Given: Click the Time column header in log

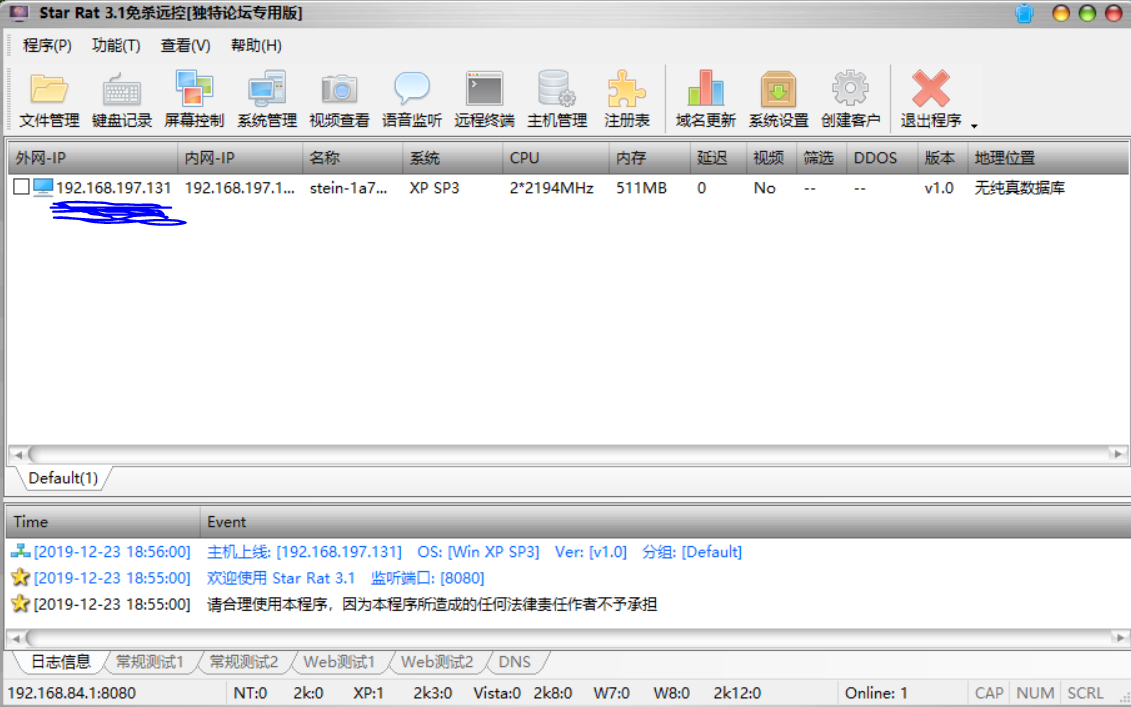Looking at the screenshot, I should (x=103, y=522).
